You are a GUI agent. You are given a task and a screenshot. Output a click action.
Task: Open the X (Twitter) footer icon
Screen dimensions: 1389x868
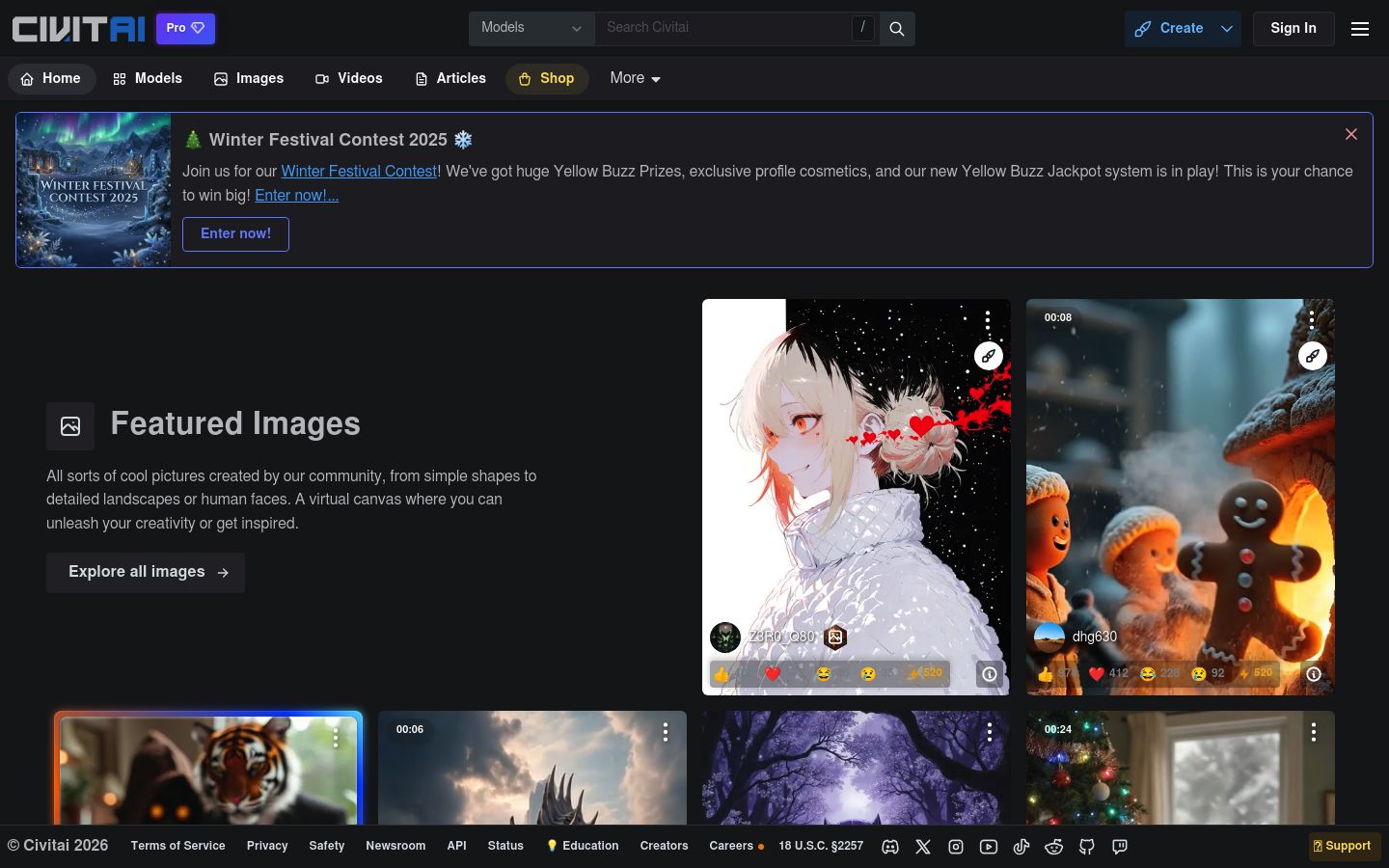click(923, 847)
